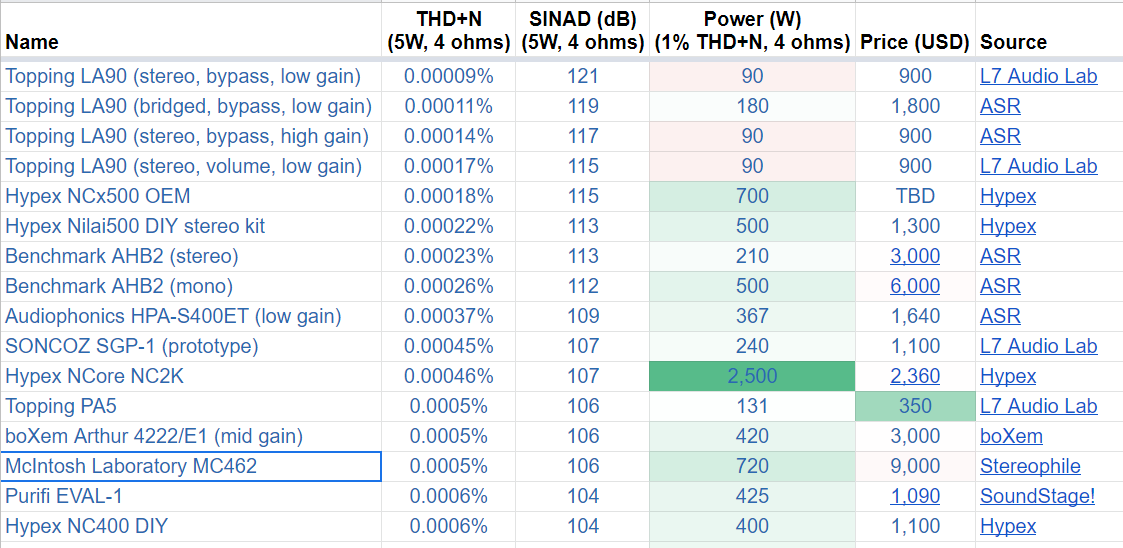Select the 2,500 power cell
The height and width of the screenshot is (548, 1123).
click(752, 376)
